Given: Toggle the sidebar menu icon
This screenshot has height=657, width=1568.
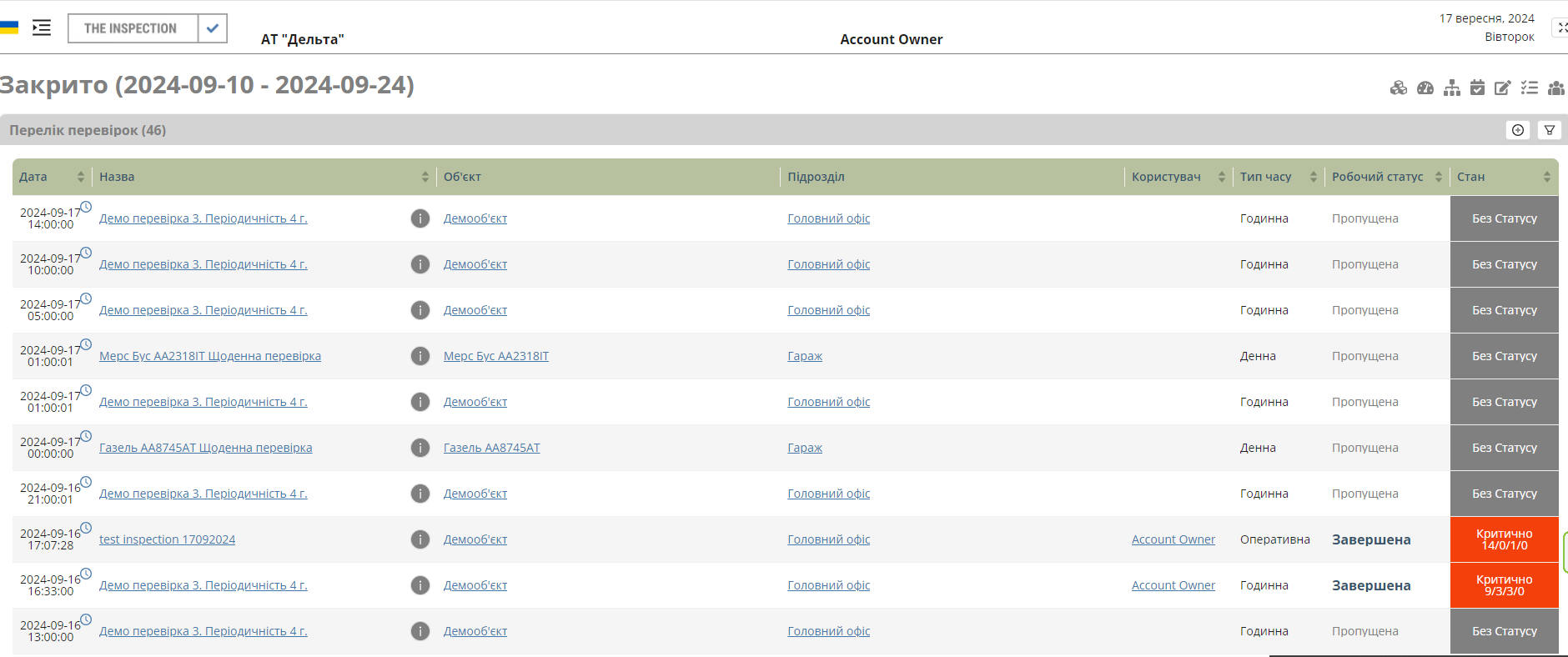Looking at the screenshot, I should [42, 28].
